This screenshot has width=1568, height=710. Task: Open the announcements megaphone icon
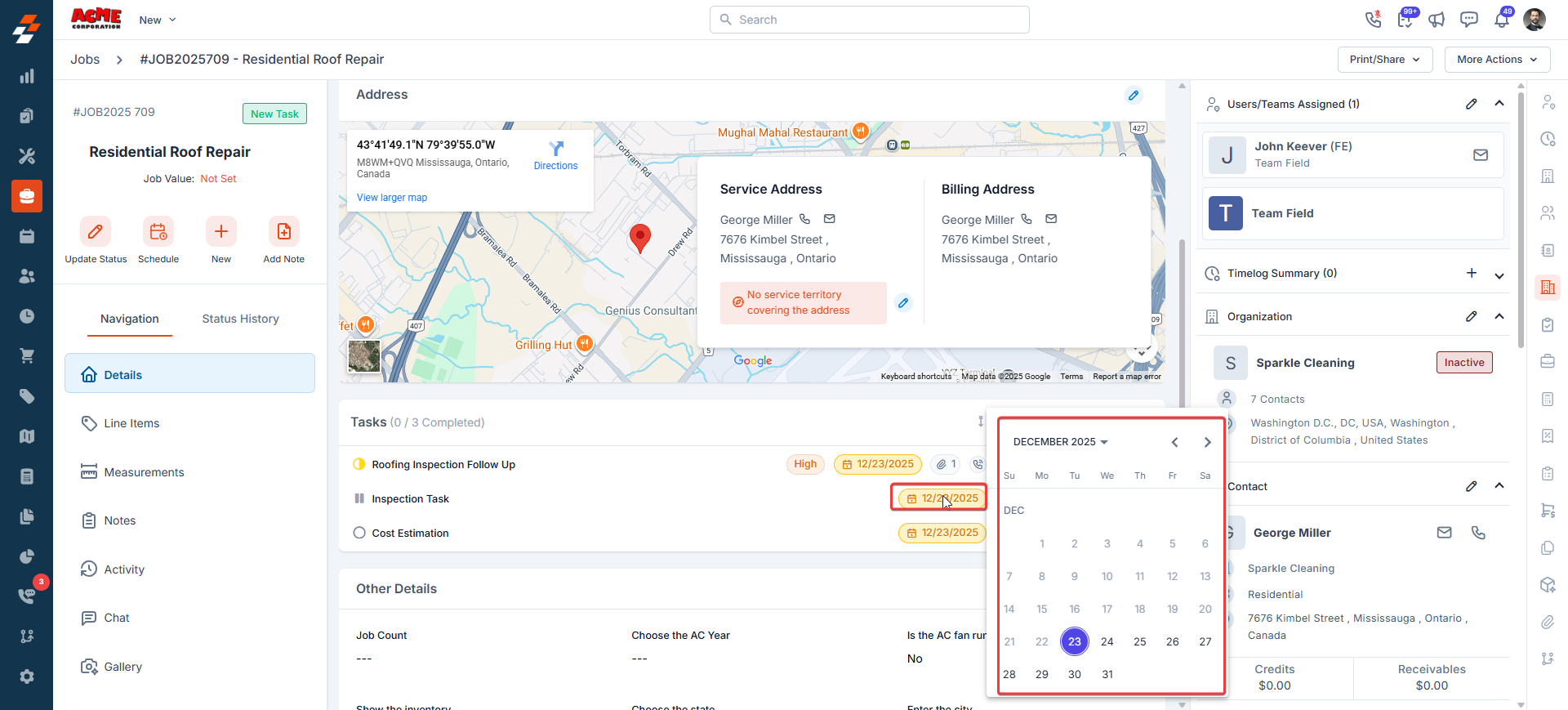click(1437, 19)
